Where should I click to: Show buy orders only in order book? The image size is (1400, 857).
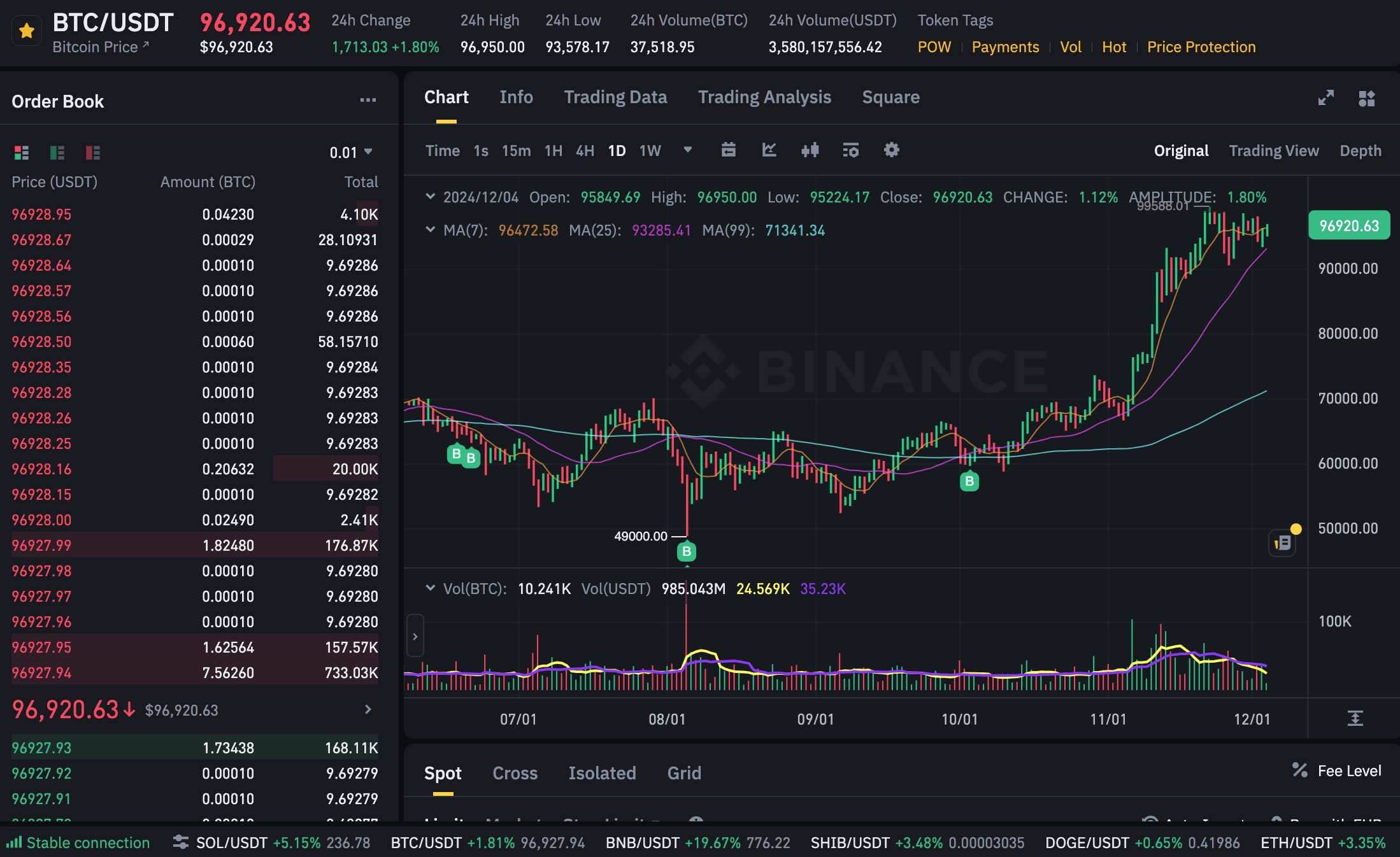click(x=57, y=153)
